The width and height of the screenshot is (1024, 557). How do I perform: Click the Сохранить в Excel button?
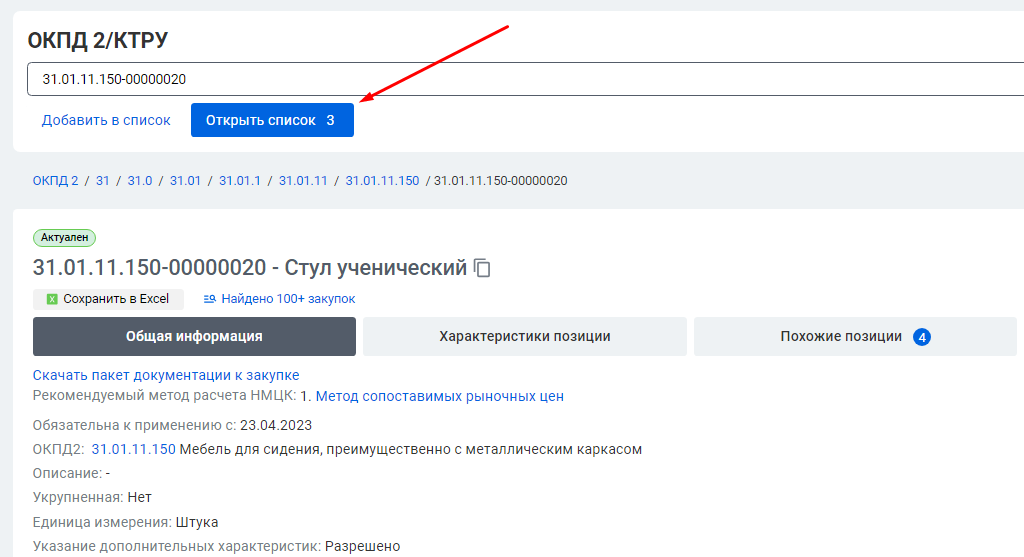coord(108,299)
